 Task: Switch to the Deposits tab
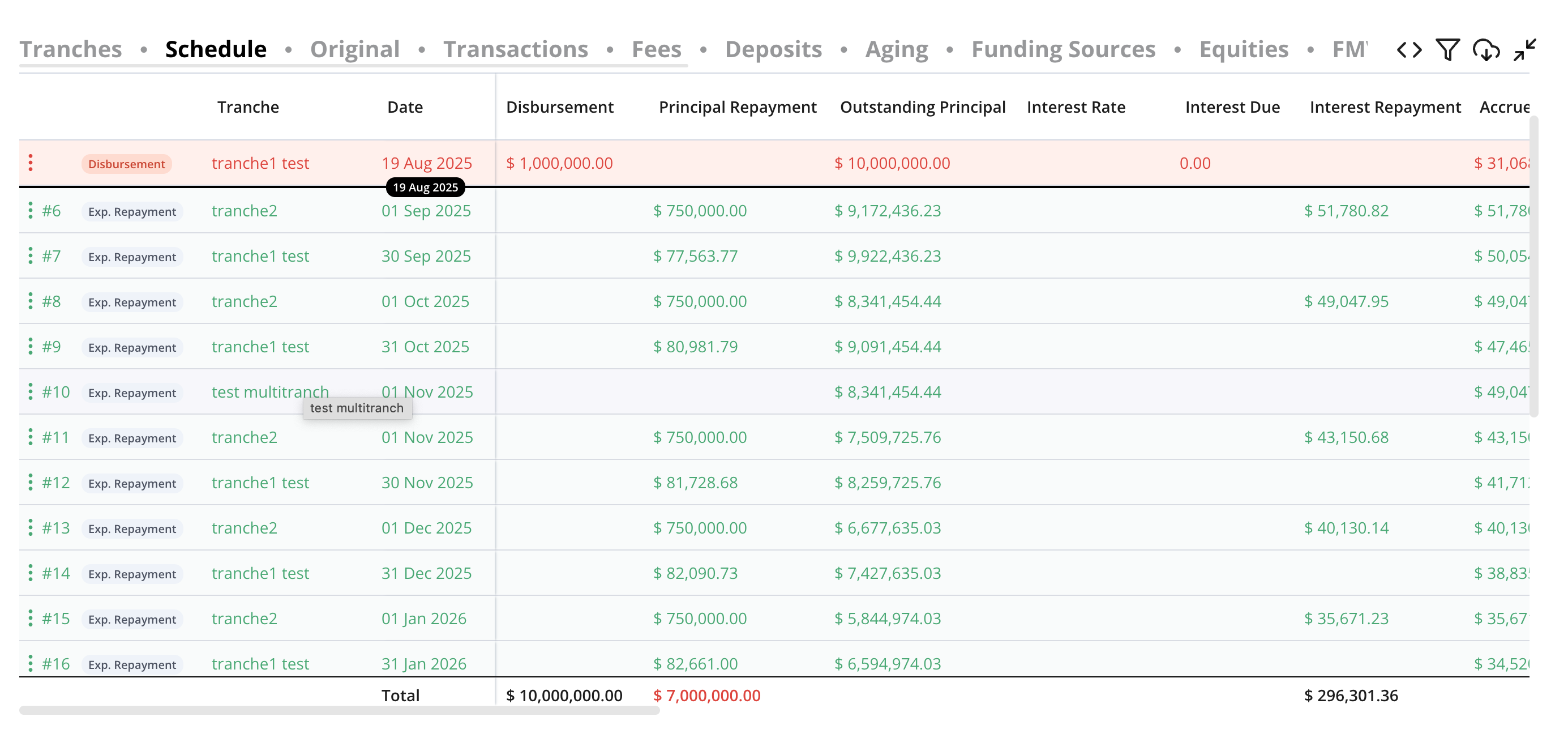773,49
